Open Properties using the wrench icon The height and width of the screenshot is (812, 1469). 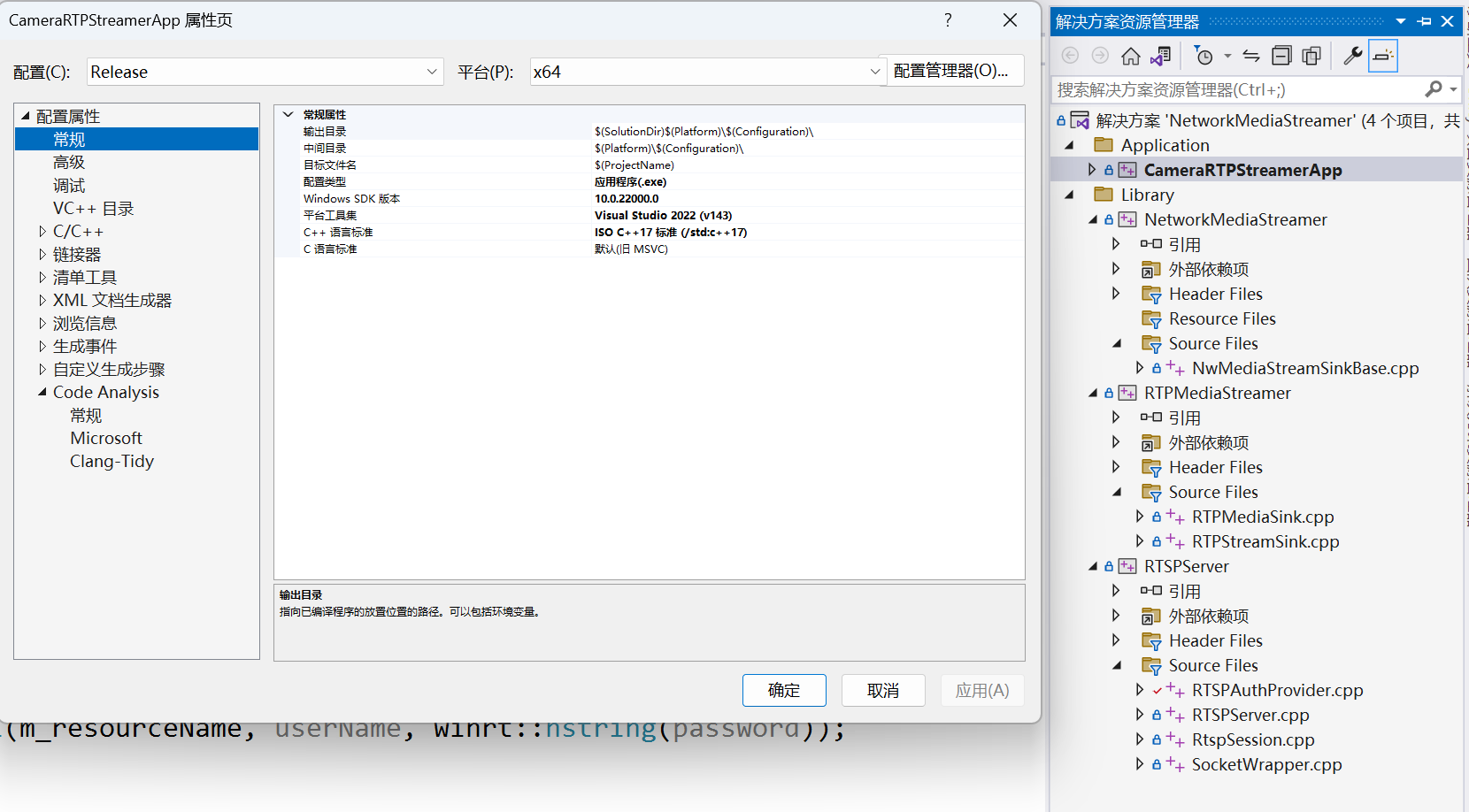(x=1352, y=55)
